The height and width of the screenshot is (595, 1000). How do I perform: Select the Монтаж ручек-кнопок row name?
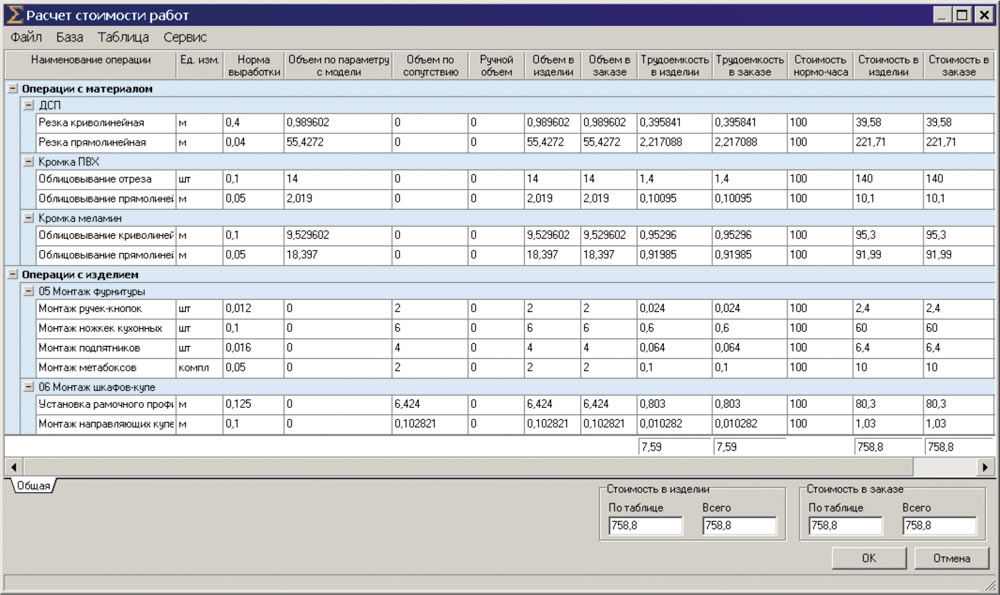pyautogui.click(x=105, y=309)
